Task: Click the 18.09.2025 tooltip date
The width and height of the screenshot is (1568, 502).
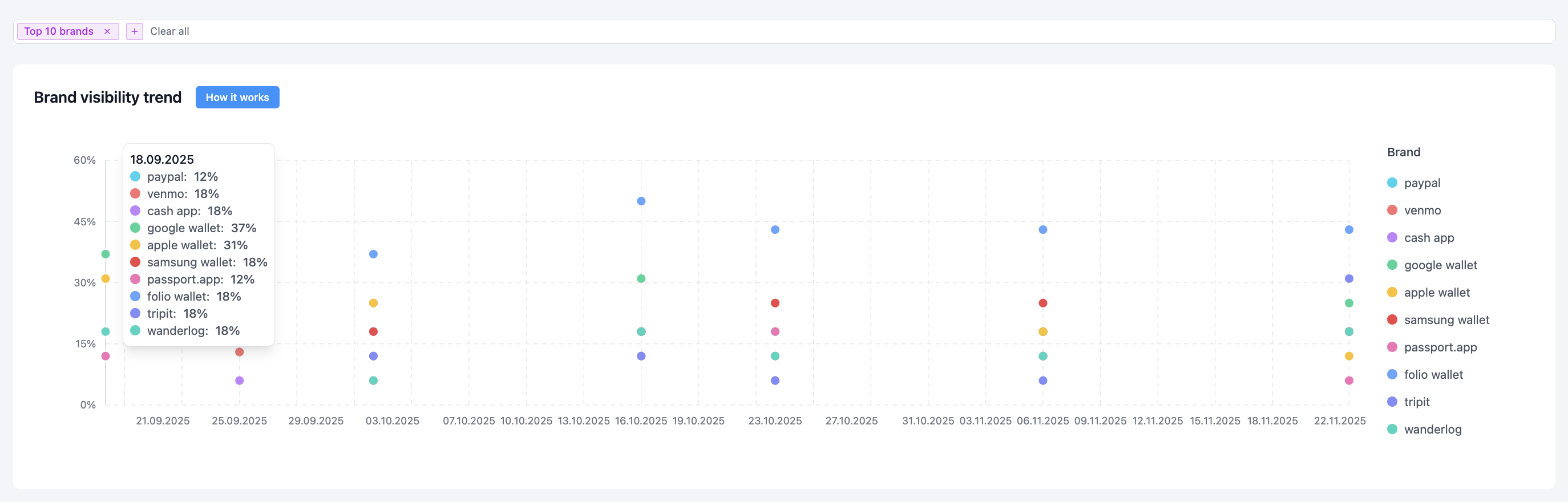Action: 162,159
